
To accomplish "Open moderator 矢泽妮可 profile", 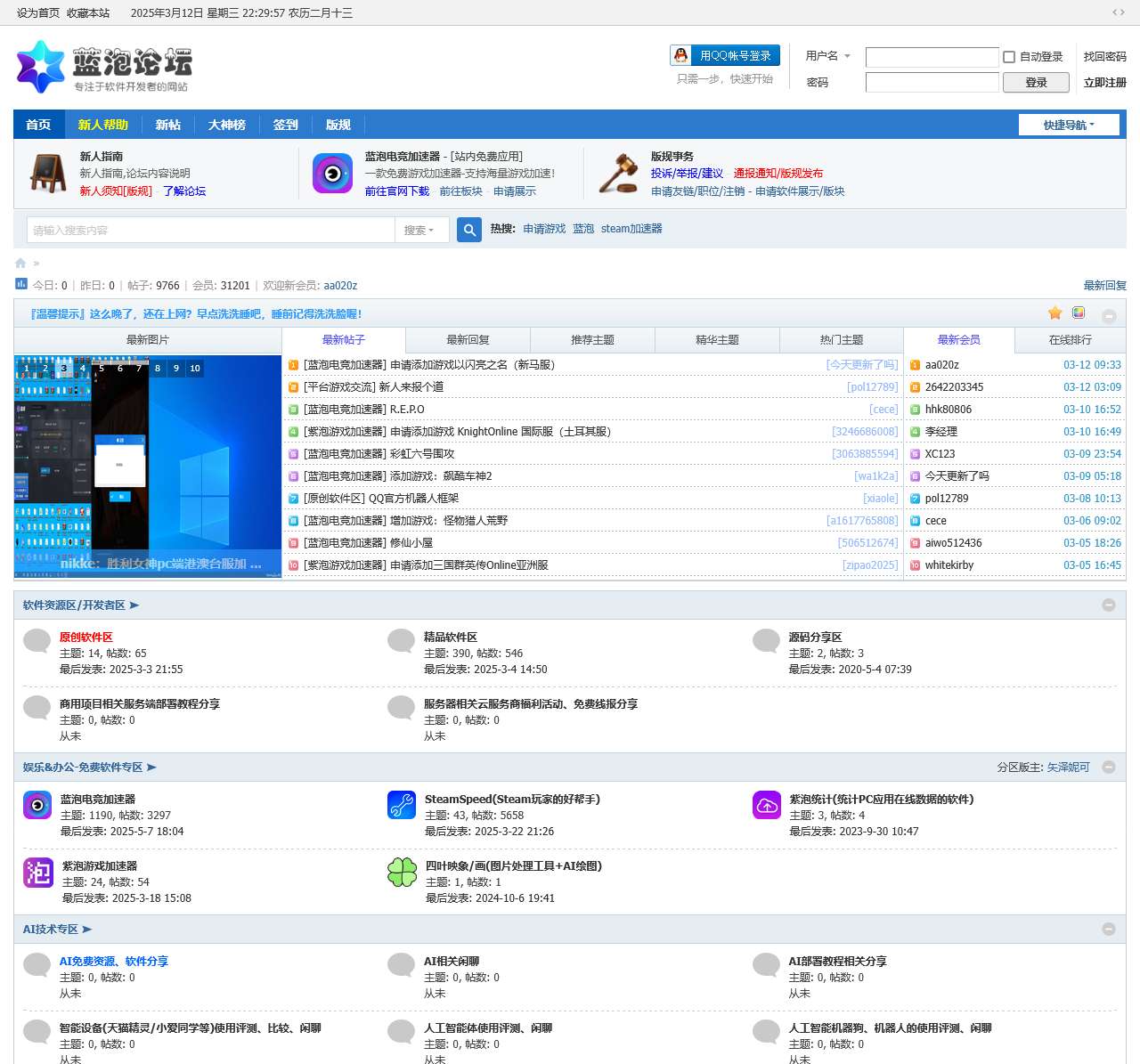I will pos(1068,768).
